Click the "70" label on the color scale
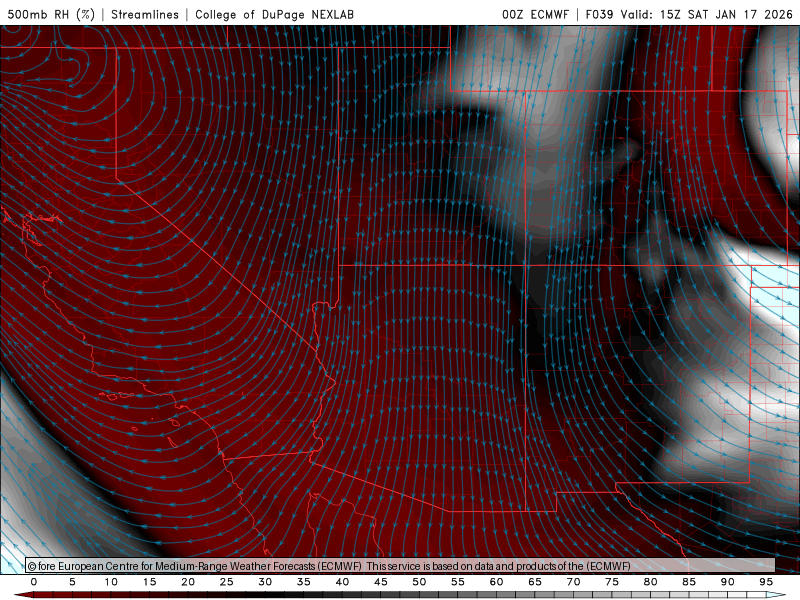800x600 pixels. coord(573,582)
